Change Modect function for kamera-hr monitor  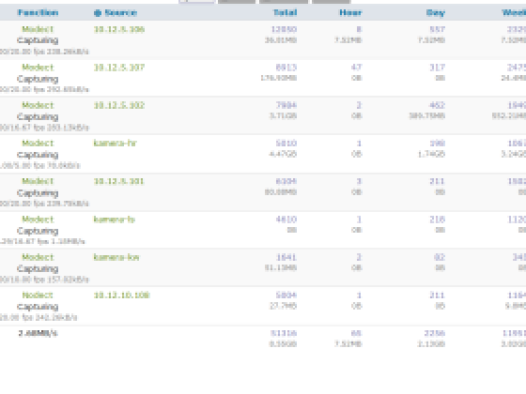point(38,143)
